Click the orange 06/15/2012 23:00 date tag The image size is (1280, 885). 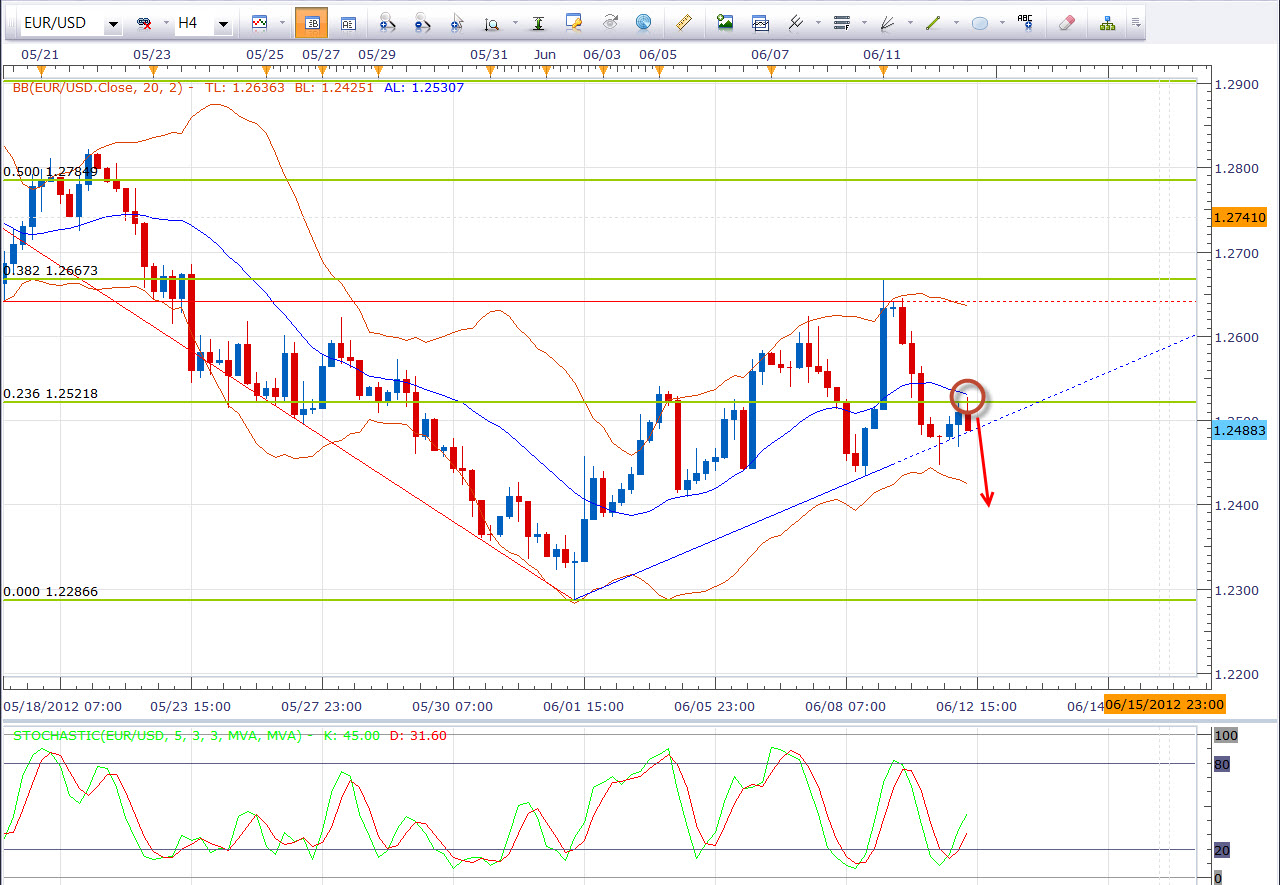click(1164, 706)
